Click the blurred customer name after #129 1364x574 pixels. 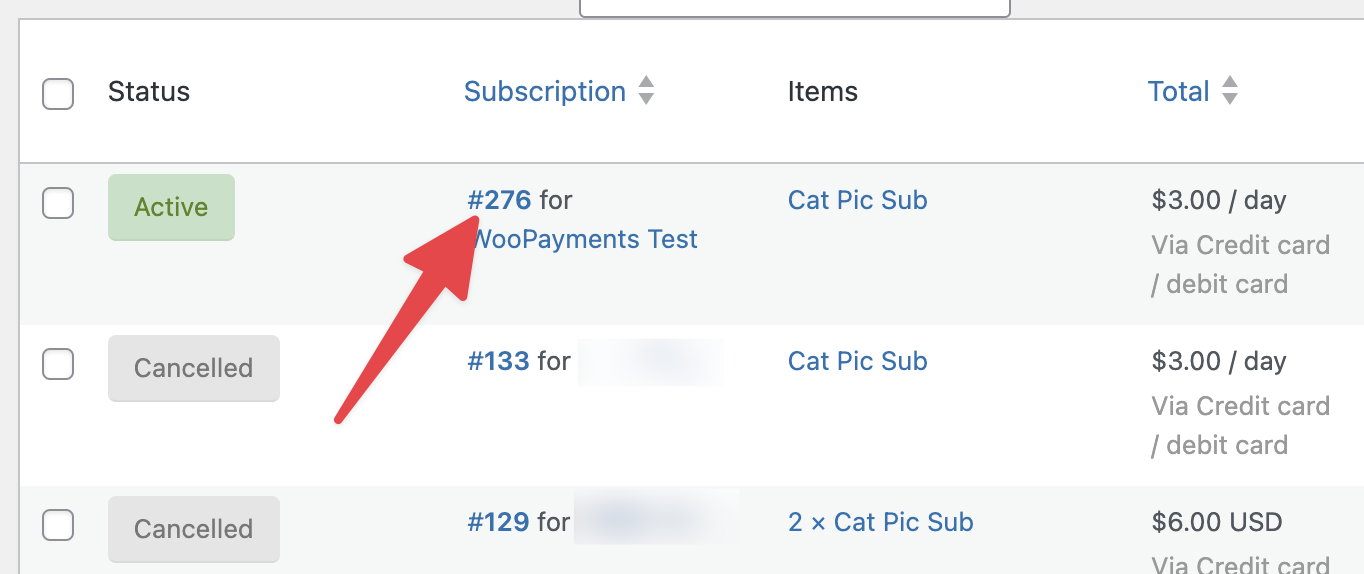pyautogui.click(x=656, y=522)
